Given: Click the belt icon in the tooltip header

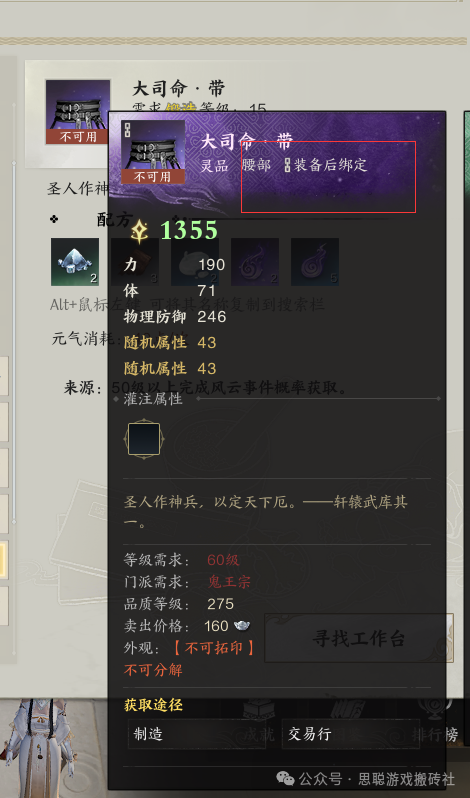Looking at the screenshot, I should coord(153,152).
